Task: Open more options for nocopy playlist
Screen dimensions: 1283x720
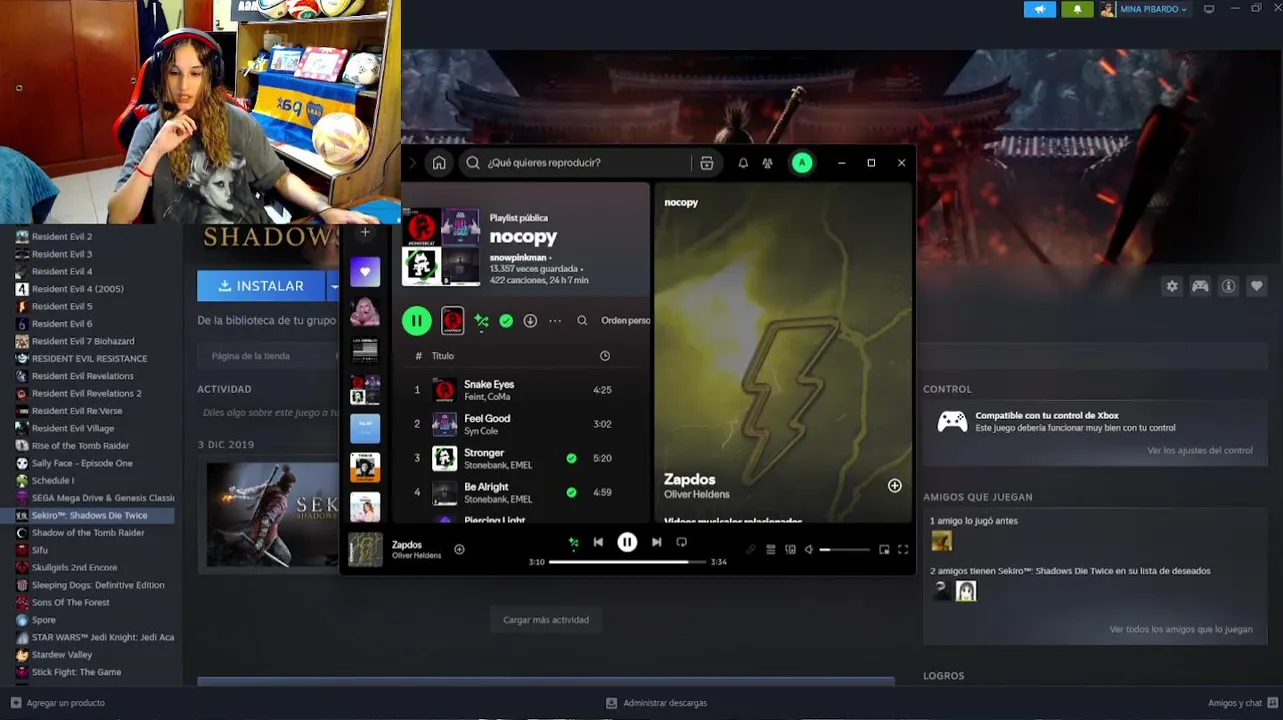Action: 555,321
